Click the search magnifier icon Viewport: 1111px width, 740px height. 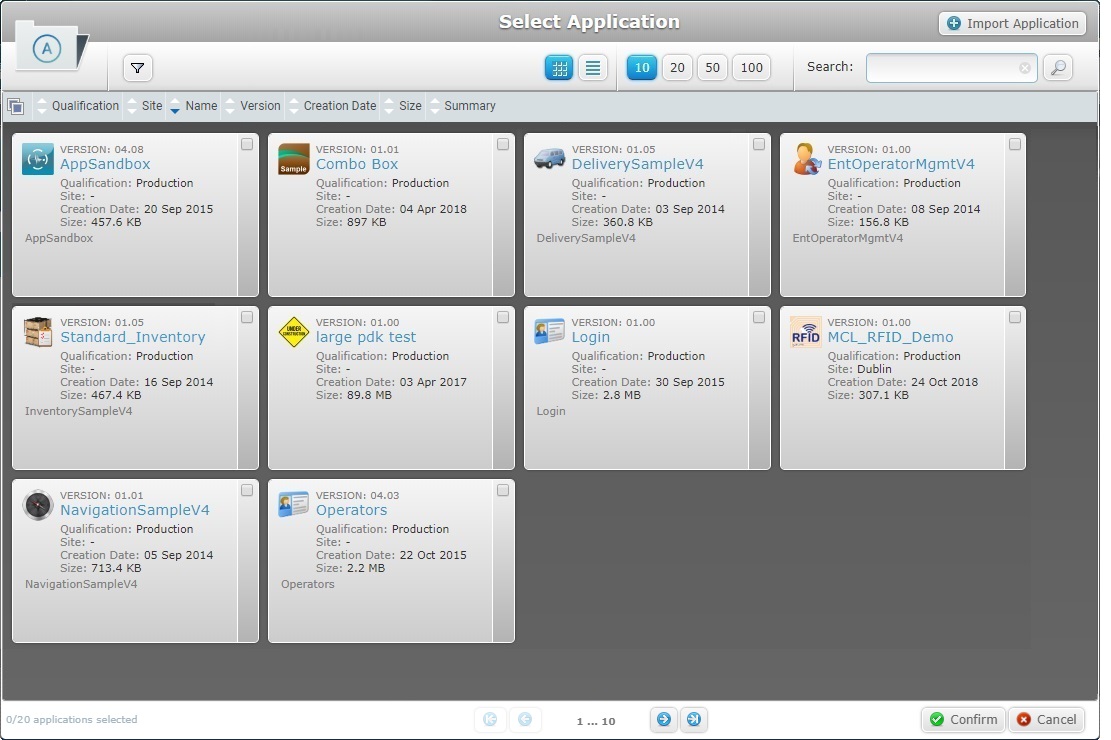coord(1056,68)
